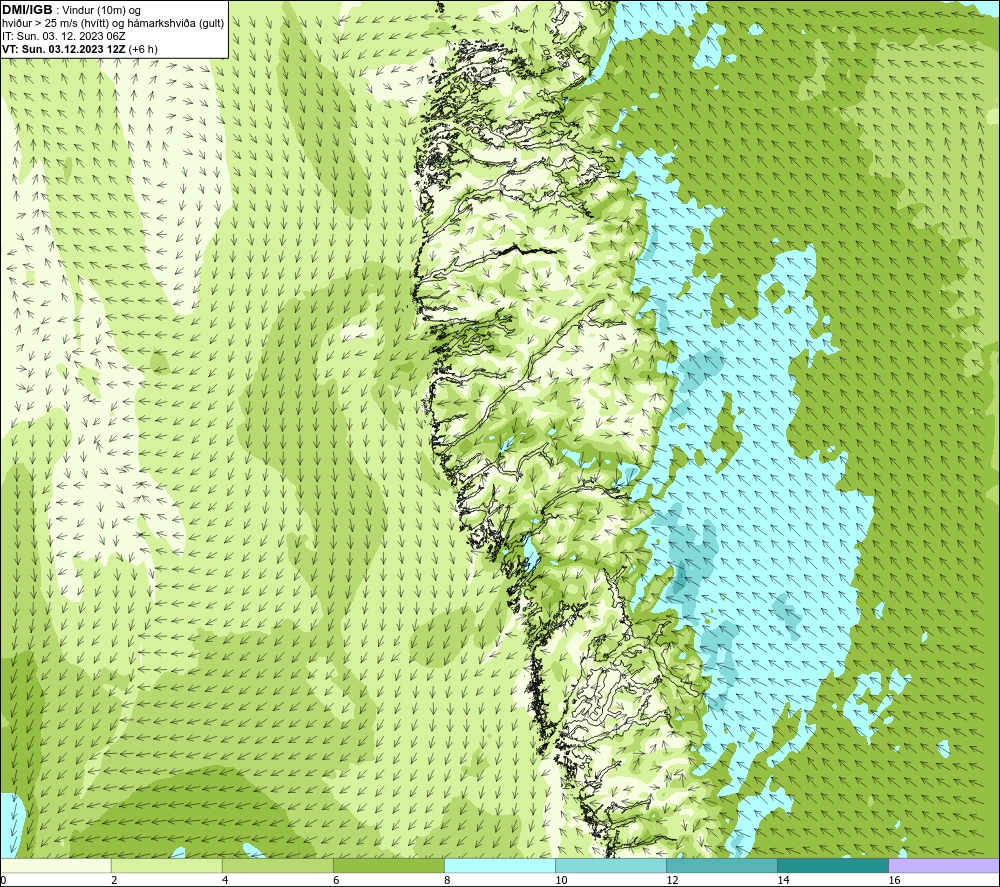
Task: Click the purple legend swatch above 16 m/s
Action: tap(944, 865)
